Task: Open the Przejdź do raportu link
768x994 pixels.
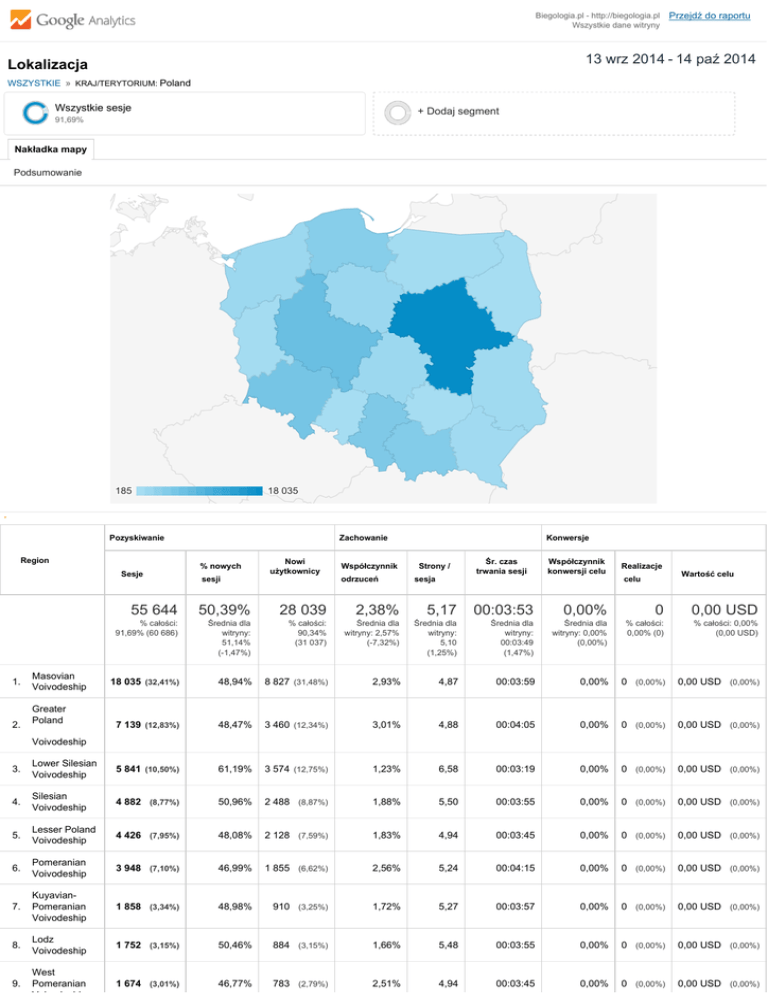Action: pos(710,16)
